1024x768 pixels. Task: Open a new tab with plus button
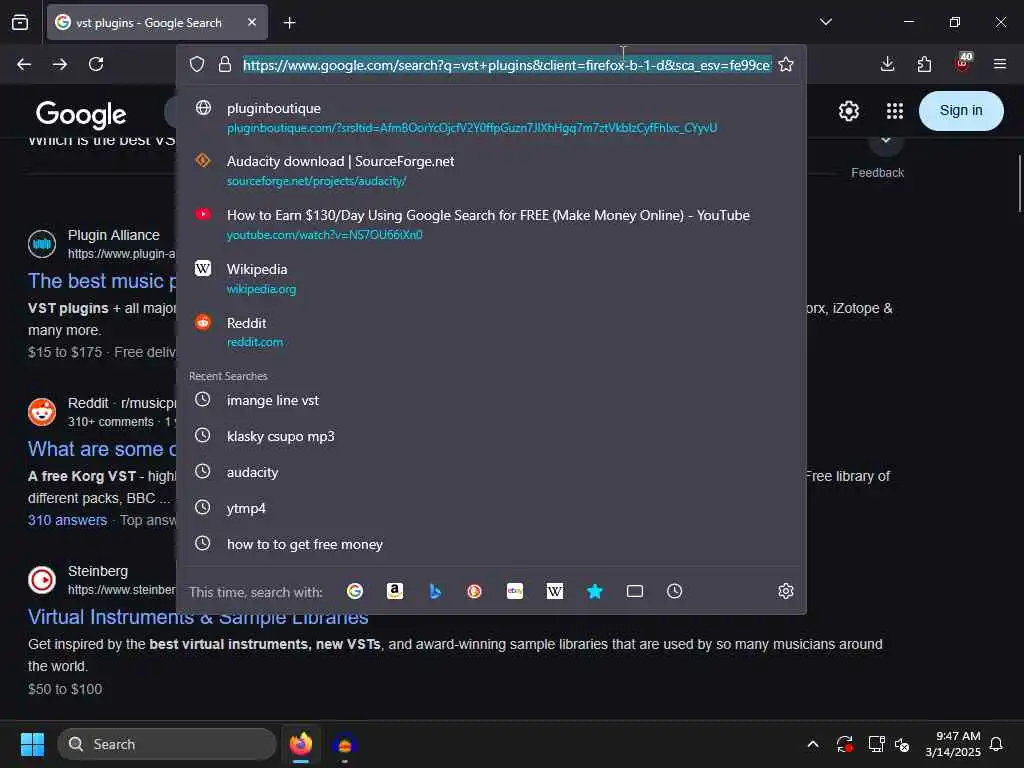click(289, 23)
